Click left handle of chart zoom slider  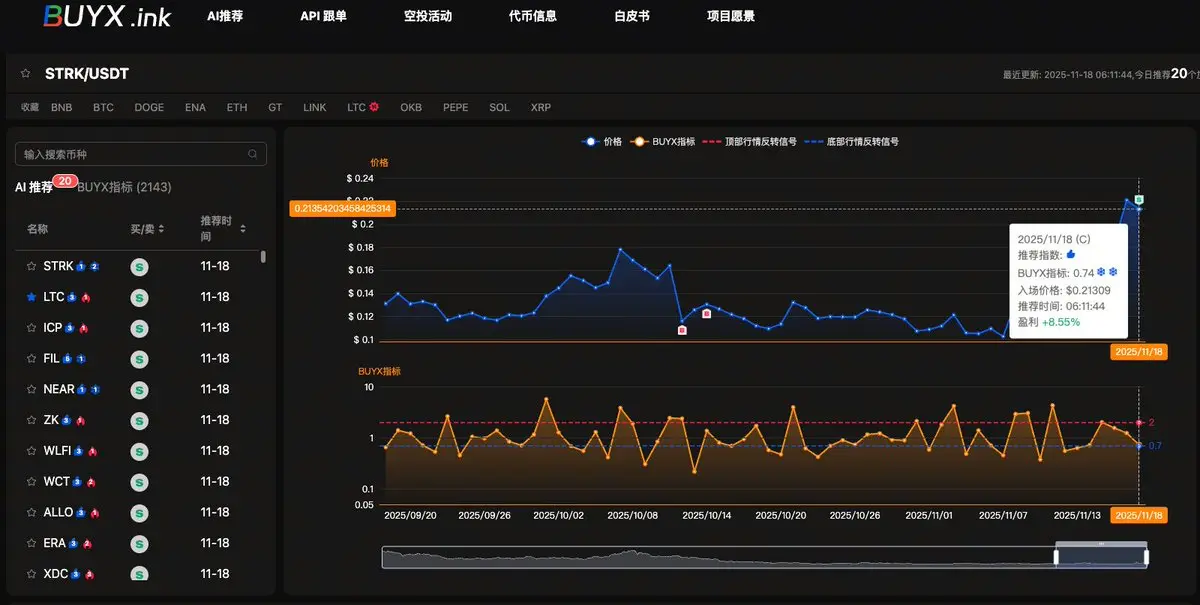tap(1056, 557)
